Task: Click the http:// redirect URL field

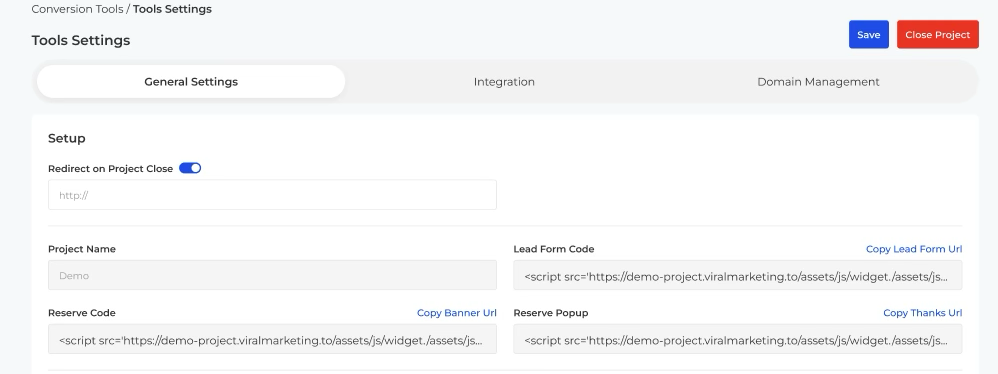Action: point(272,195)
